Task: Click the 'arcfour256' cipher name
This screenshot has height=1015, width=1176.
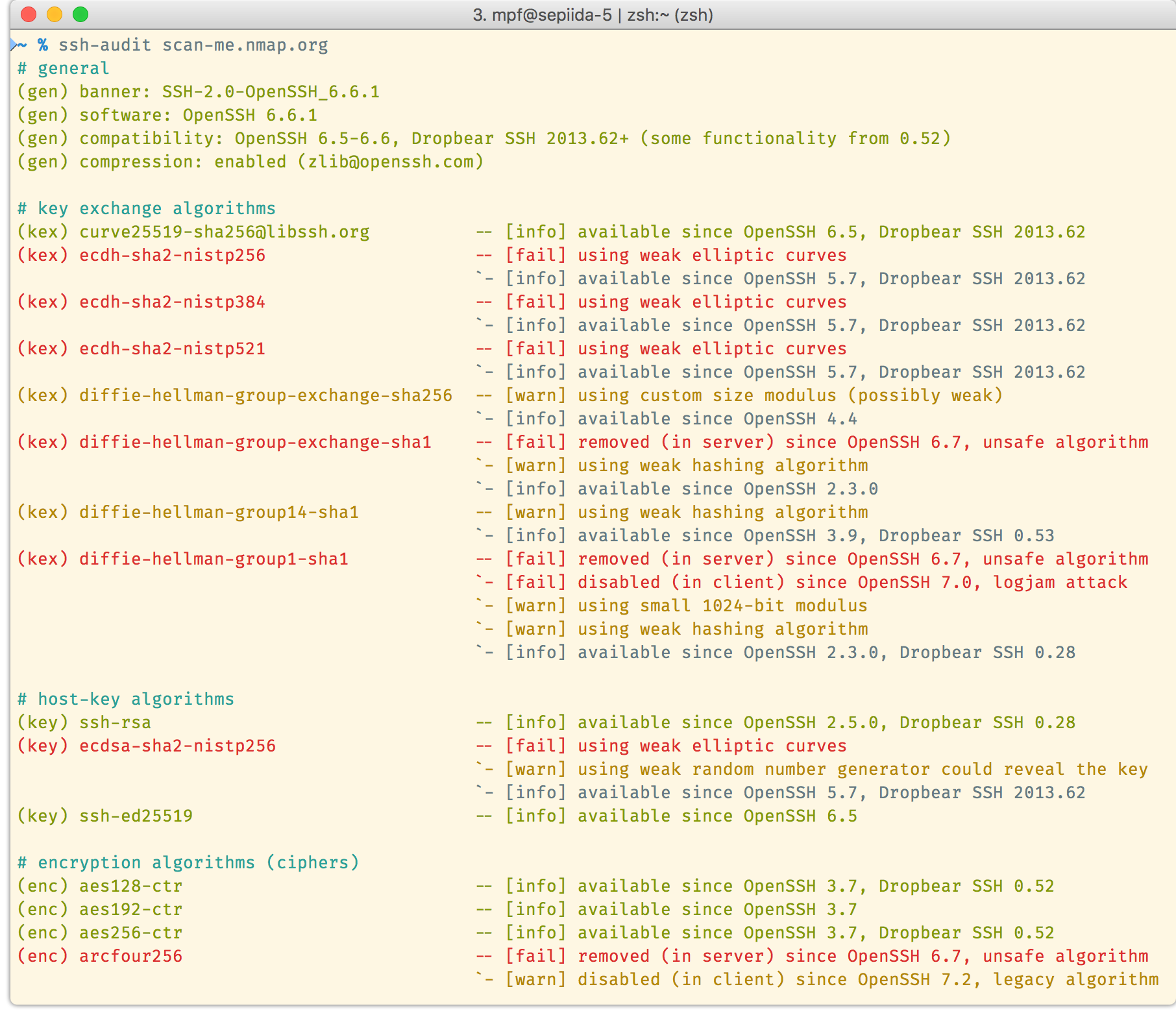Action: click(130, 956)
